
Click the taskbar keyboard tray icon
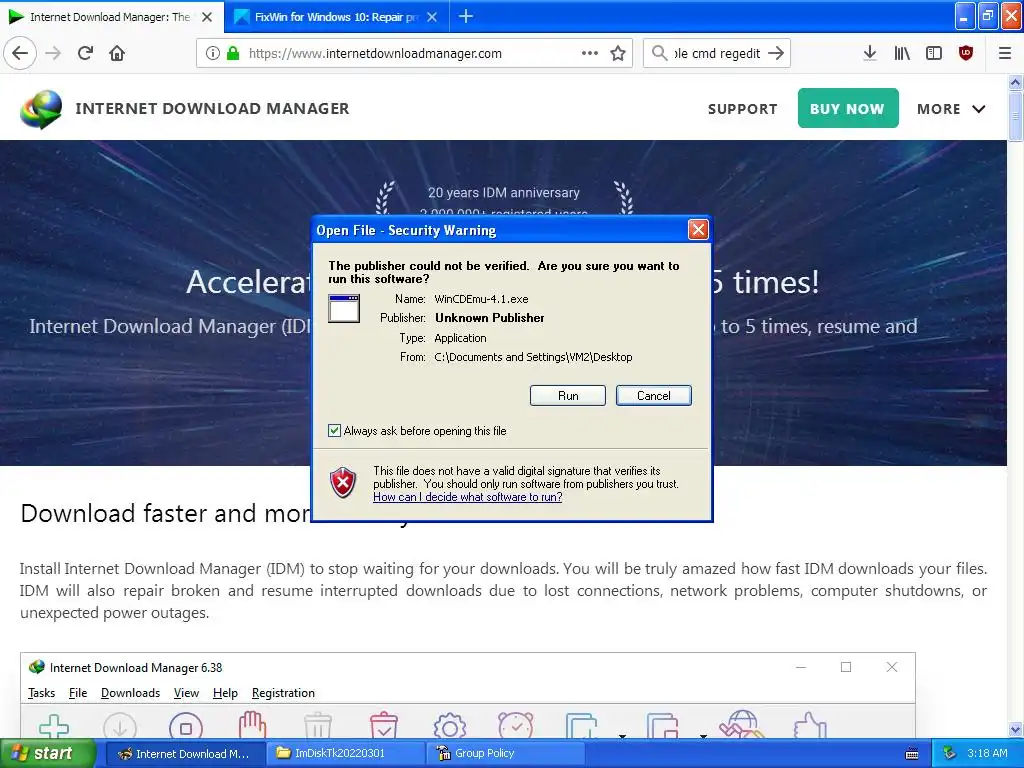912,754
